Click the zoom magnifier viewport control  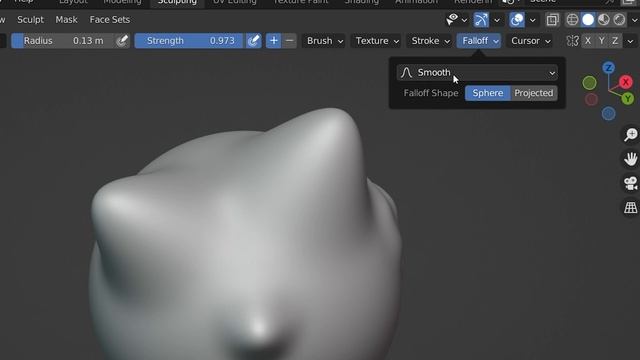click(x=631, y=135)
